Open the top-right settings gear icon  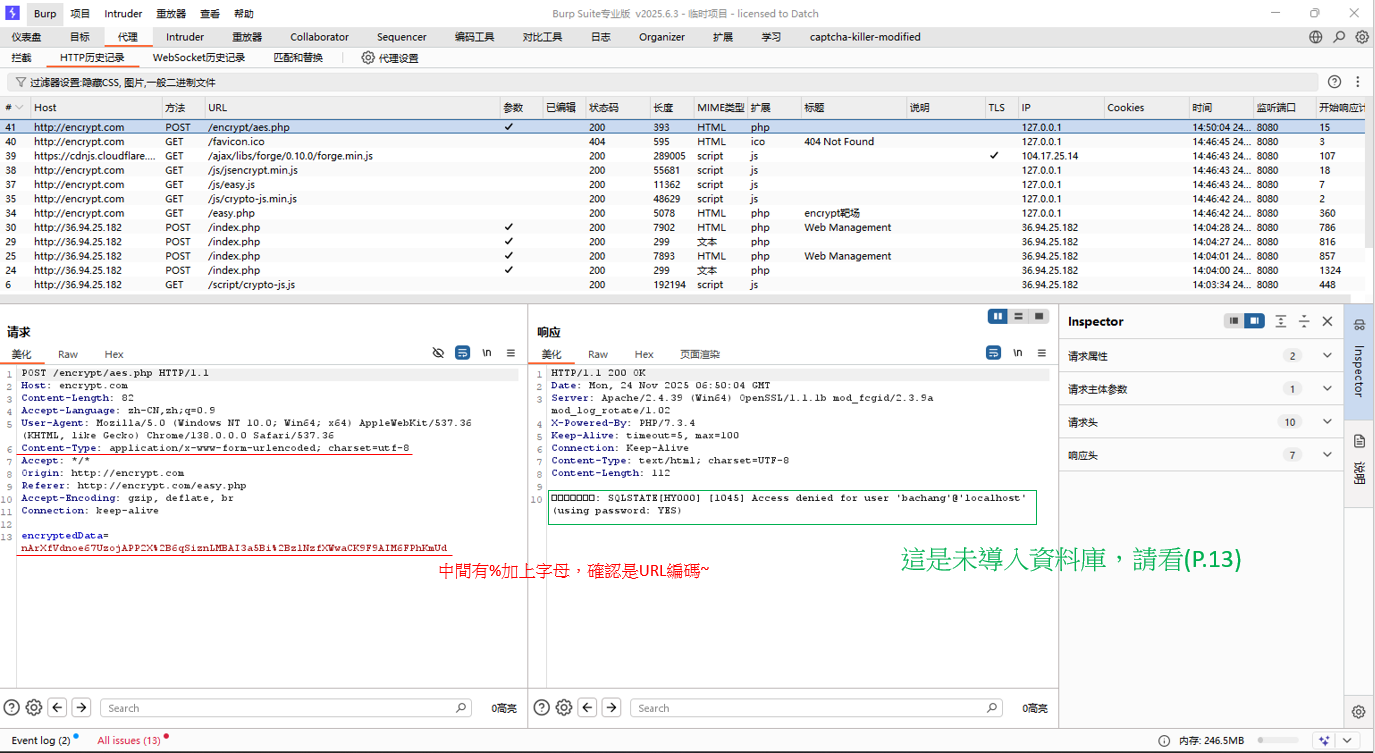[1362, 37]
